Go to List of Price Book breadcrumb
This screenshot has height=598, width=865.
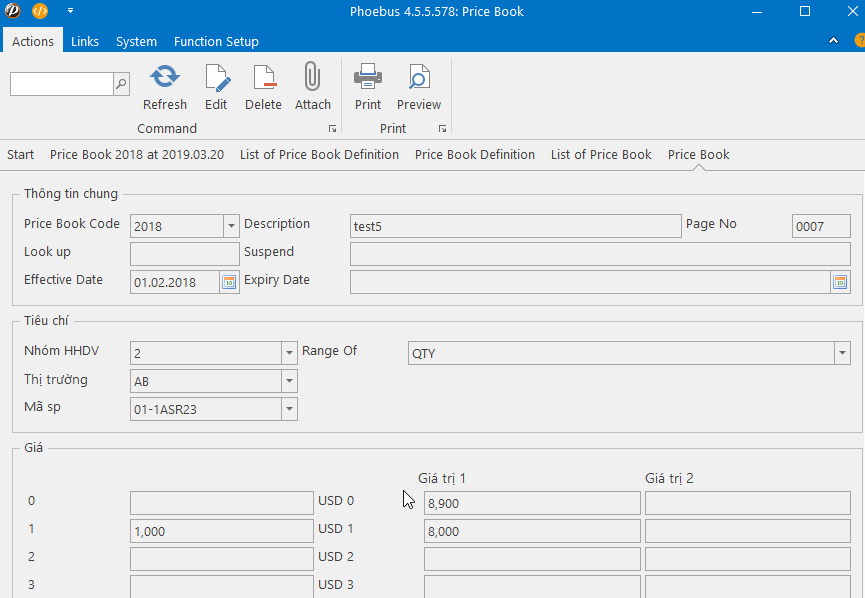point(601,155)
